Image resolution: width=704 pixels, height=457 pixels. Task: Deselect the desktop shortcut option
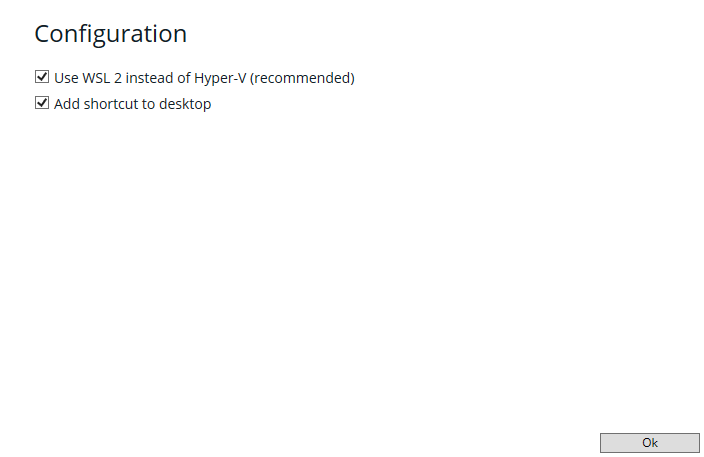click(x=42, y=103)
